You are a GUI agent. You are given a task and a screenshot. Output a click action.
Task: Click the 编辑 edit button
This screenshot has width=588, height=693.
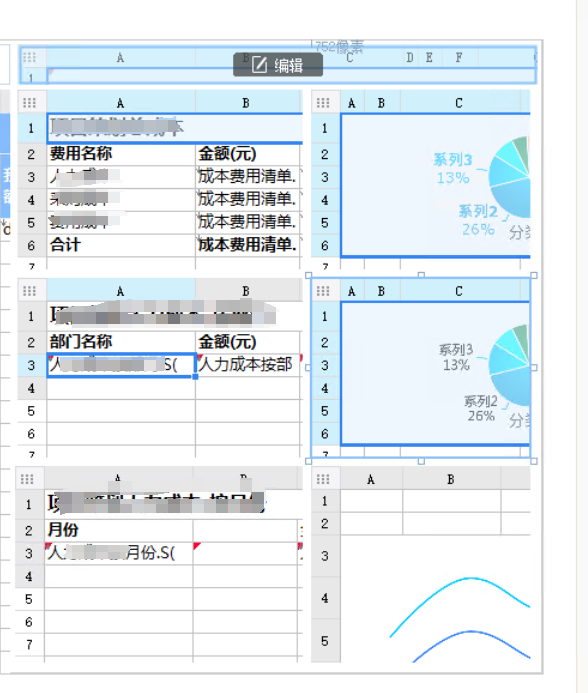pyautogui.click(x=278, y=65)
